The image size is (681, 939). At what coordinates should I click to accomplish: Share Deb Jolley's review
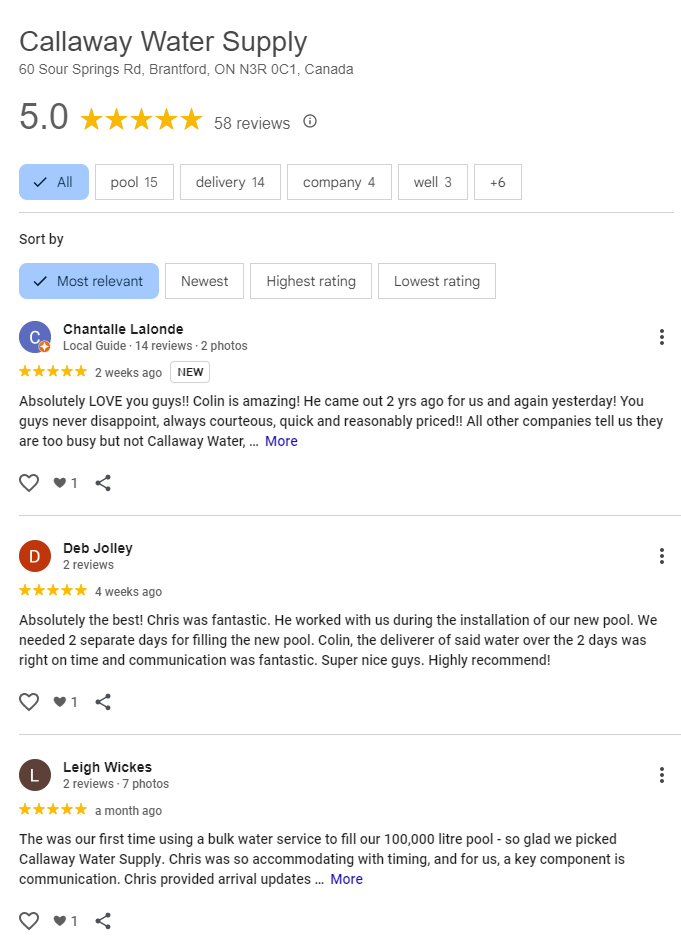pos(103,702)
